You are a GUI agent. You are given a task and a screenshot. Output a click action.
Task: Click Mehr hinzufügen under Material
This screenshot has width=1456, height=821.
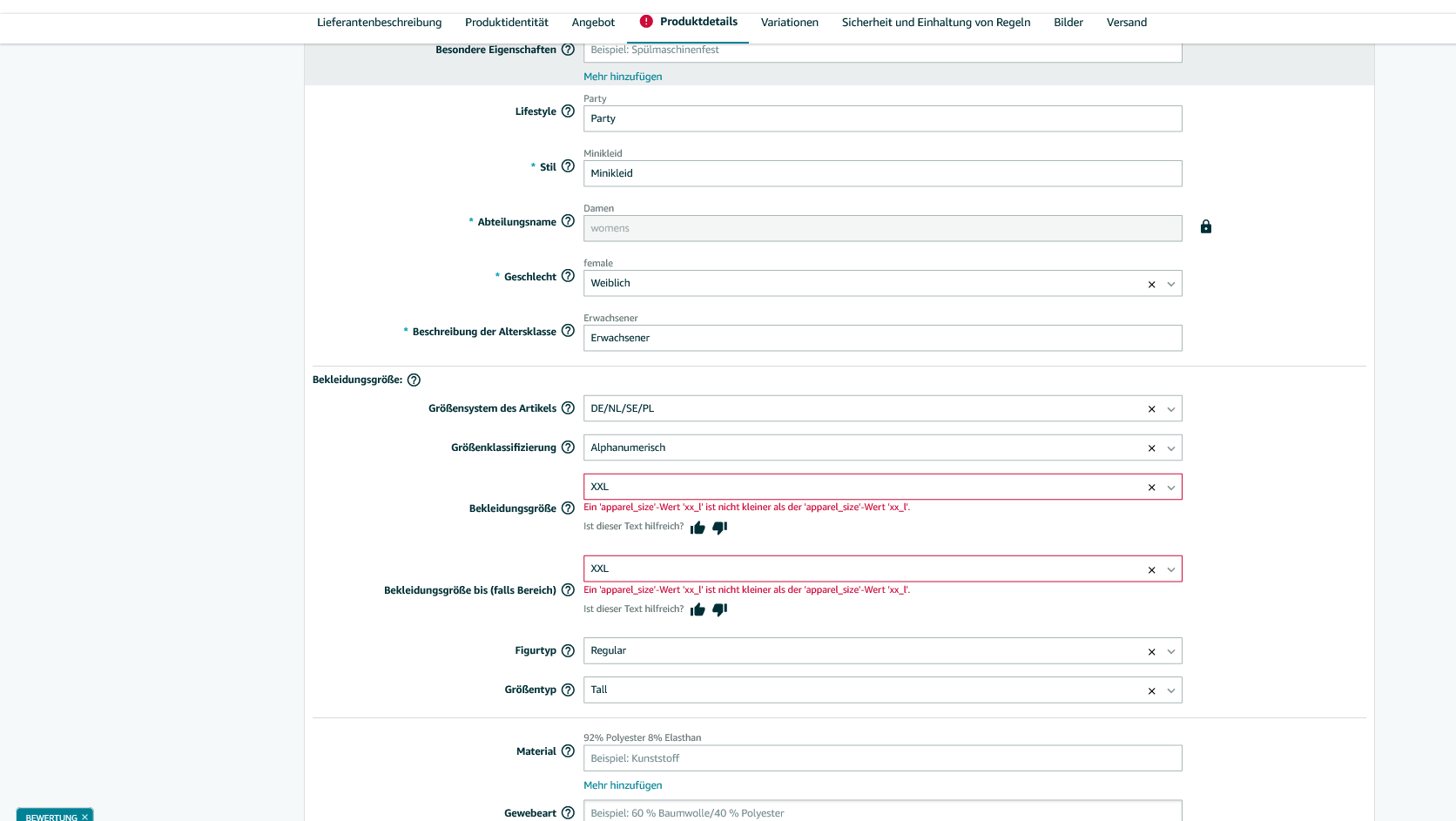(623, 785)
